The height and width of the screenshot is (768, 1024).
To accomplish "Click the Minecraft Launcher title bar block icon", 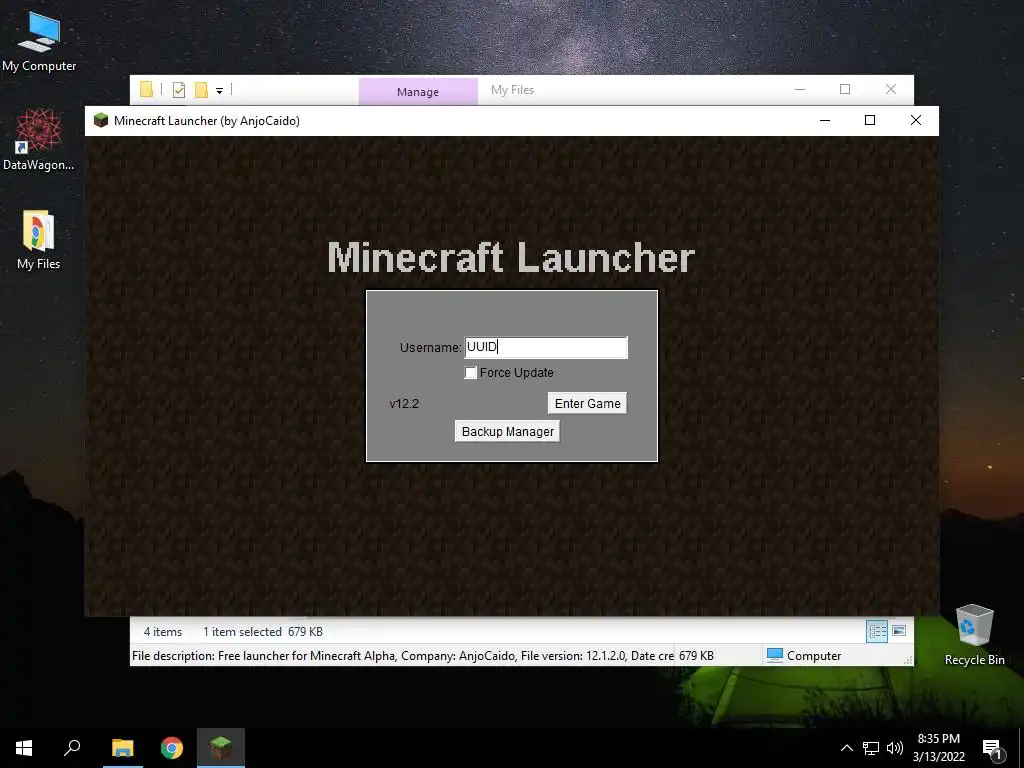I will pyautogui.click(x=101, y=120).
